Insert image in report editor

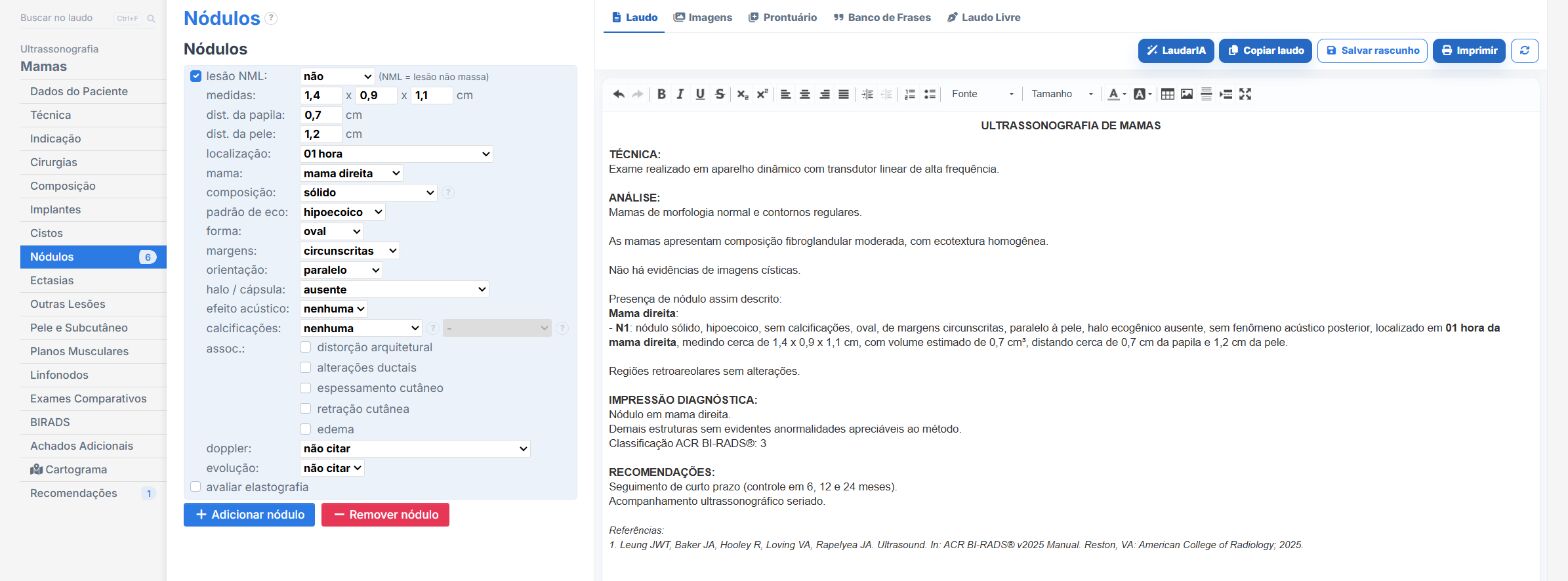[x=1187, y=94]
